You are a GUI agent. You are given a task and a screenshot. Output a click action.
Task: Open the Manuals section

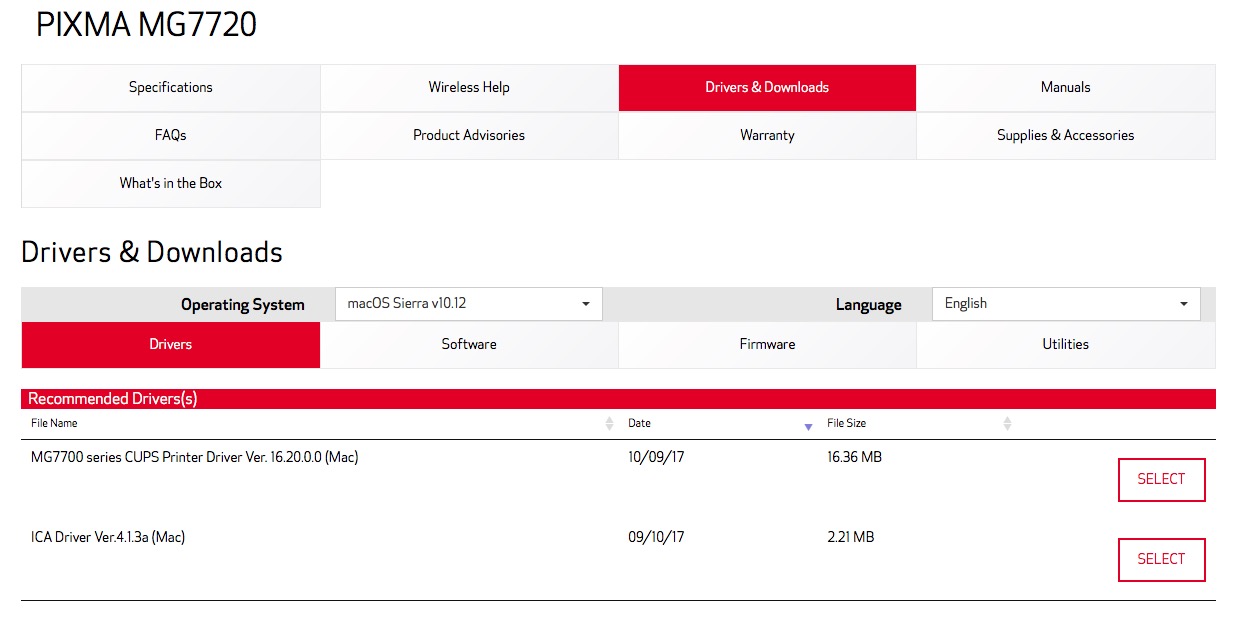pos(1065,87)
